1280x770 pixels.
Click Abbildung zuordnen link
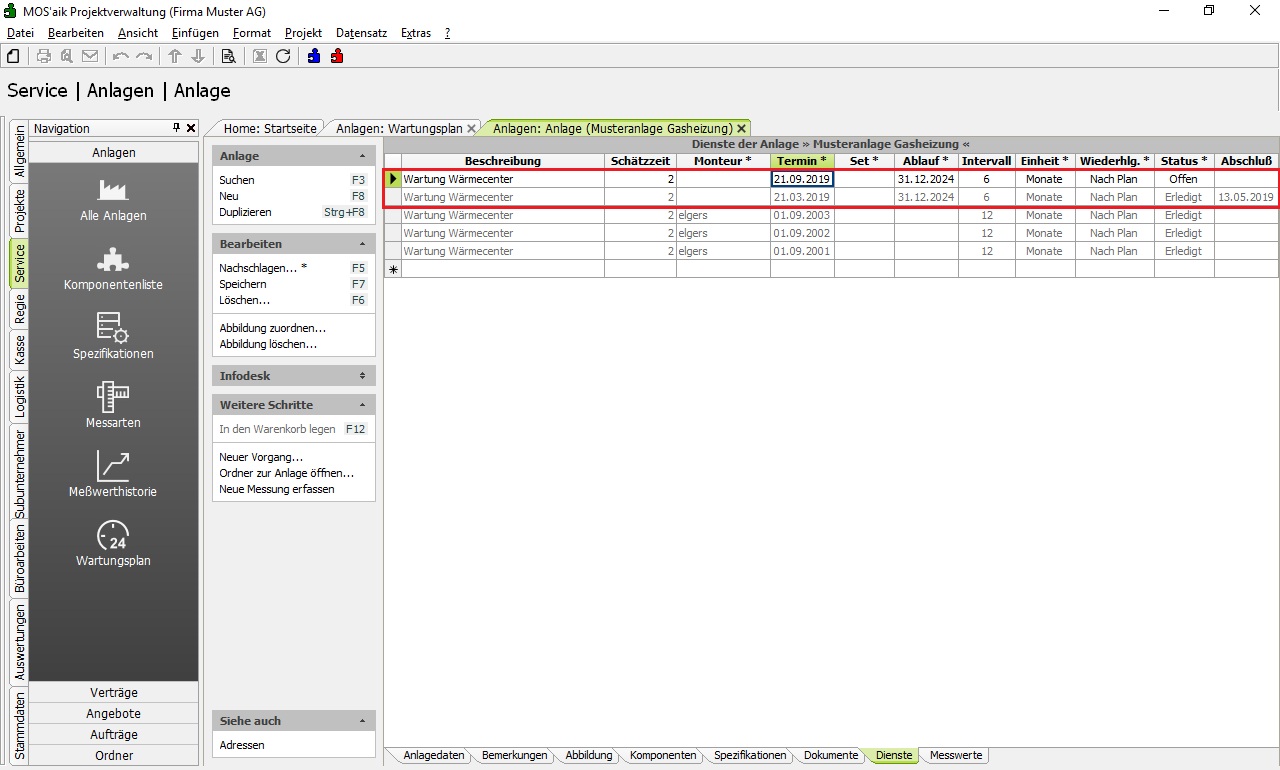coord(273,328)
